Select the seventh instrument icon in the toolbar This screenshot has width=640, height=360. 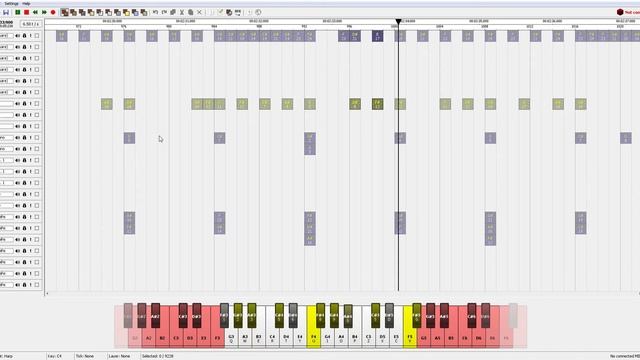coord(118,12)
